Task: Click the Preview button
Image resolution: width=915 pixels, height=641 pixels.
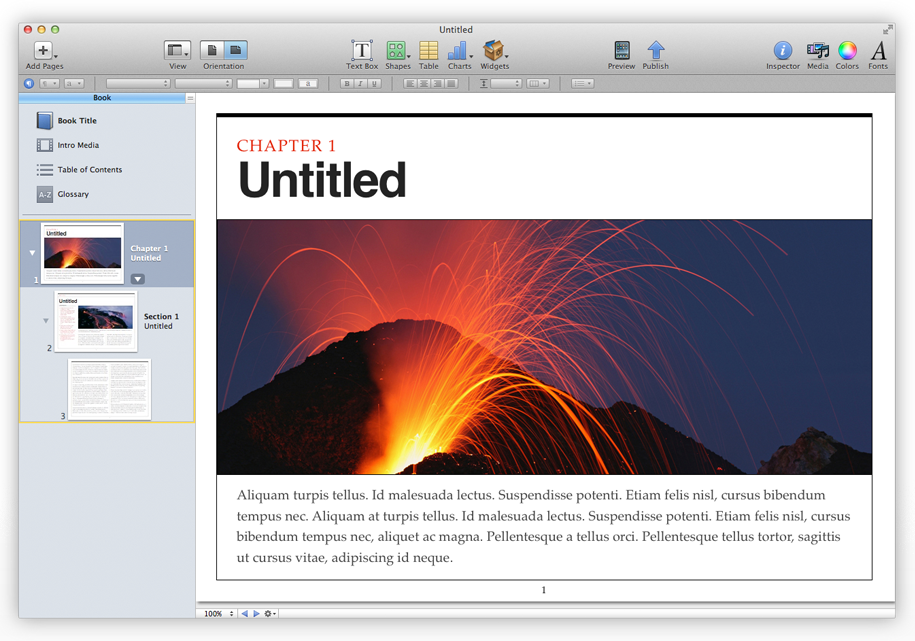Action: [621, 50]
